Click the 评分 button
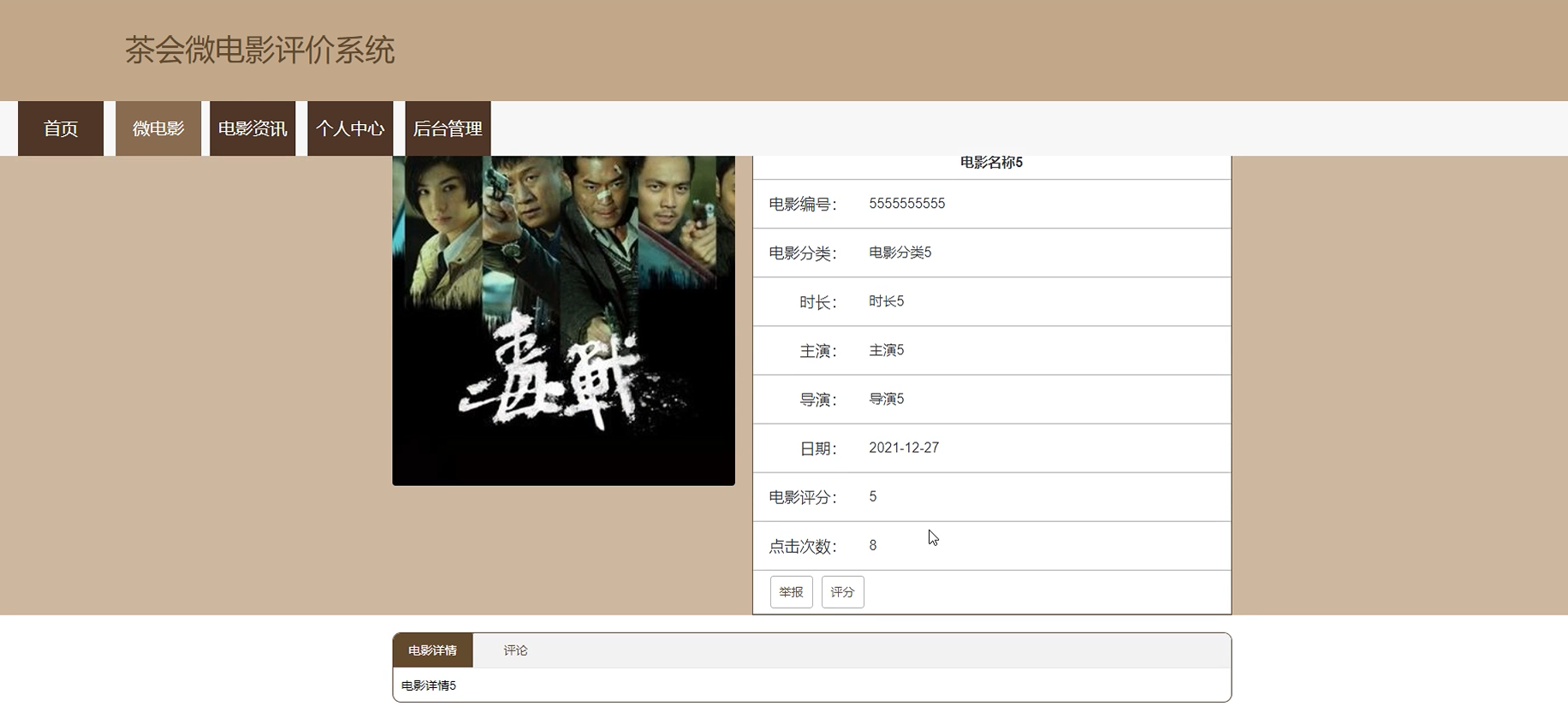Viewport: 1568px width, 724px height. point(843,592)
